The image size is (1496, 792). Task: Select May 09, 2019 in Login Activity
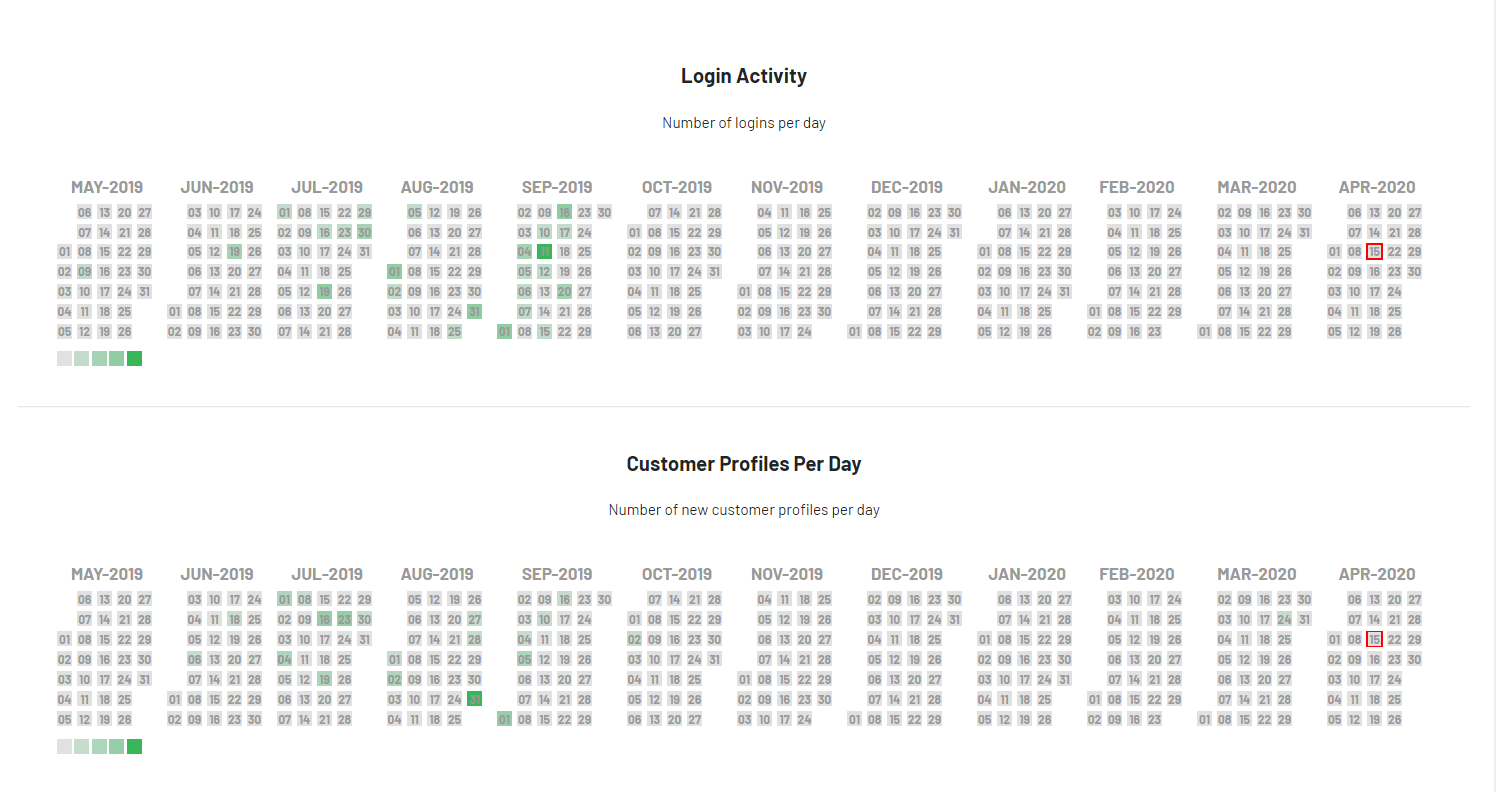pos(84,272)
